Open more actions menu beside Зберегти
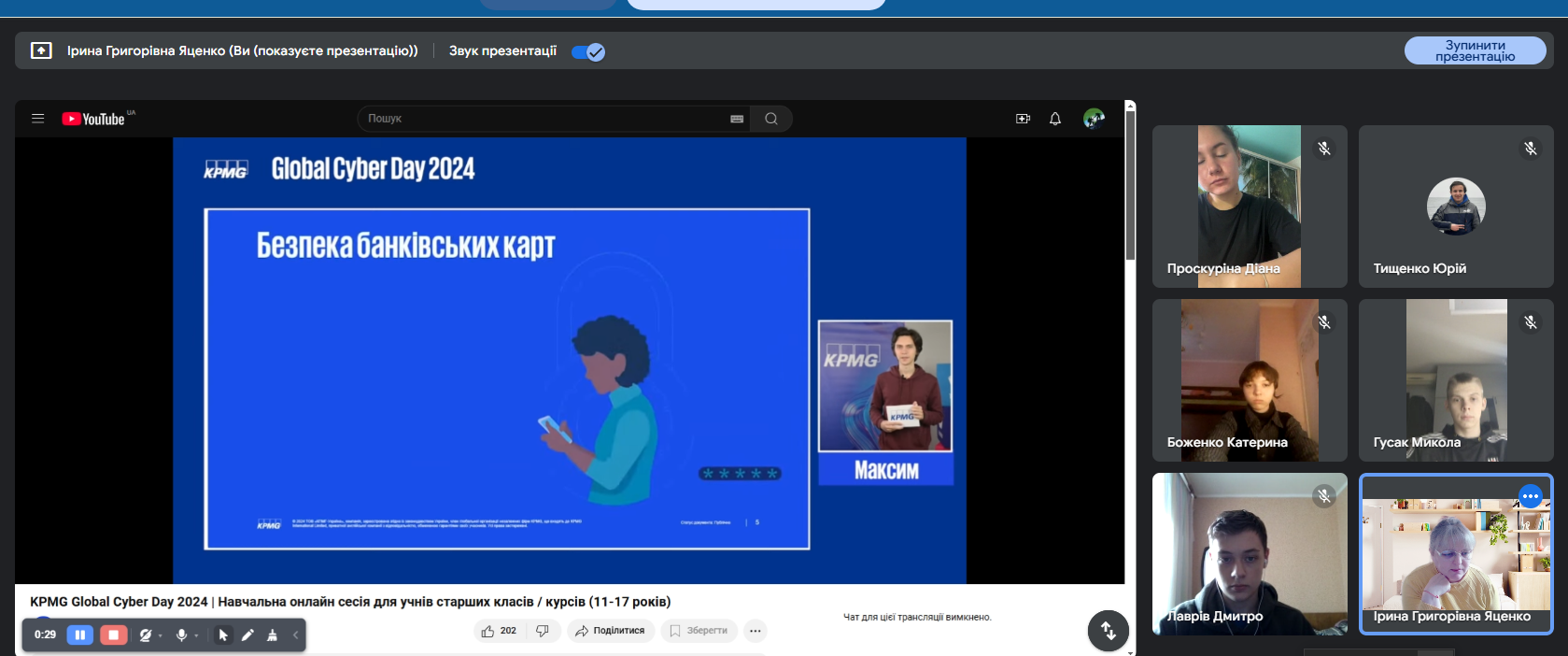Screen dimensions: 1568x656 tap(755, 631)
